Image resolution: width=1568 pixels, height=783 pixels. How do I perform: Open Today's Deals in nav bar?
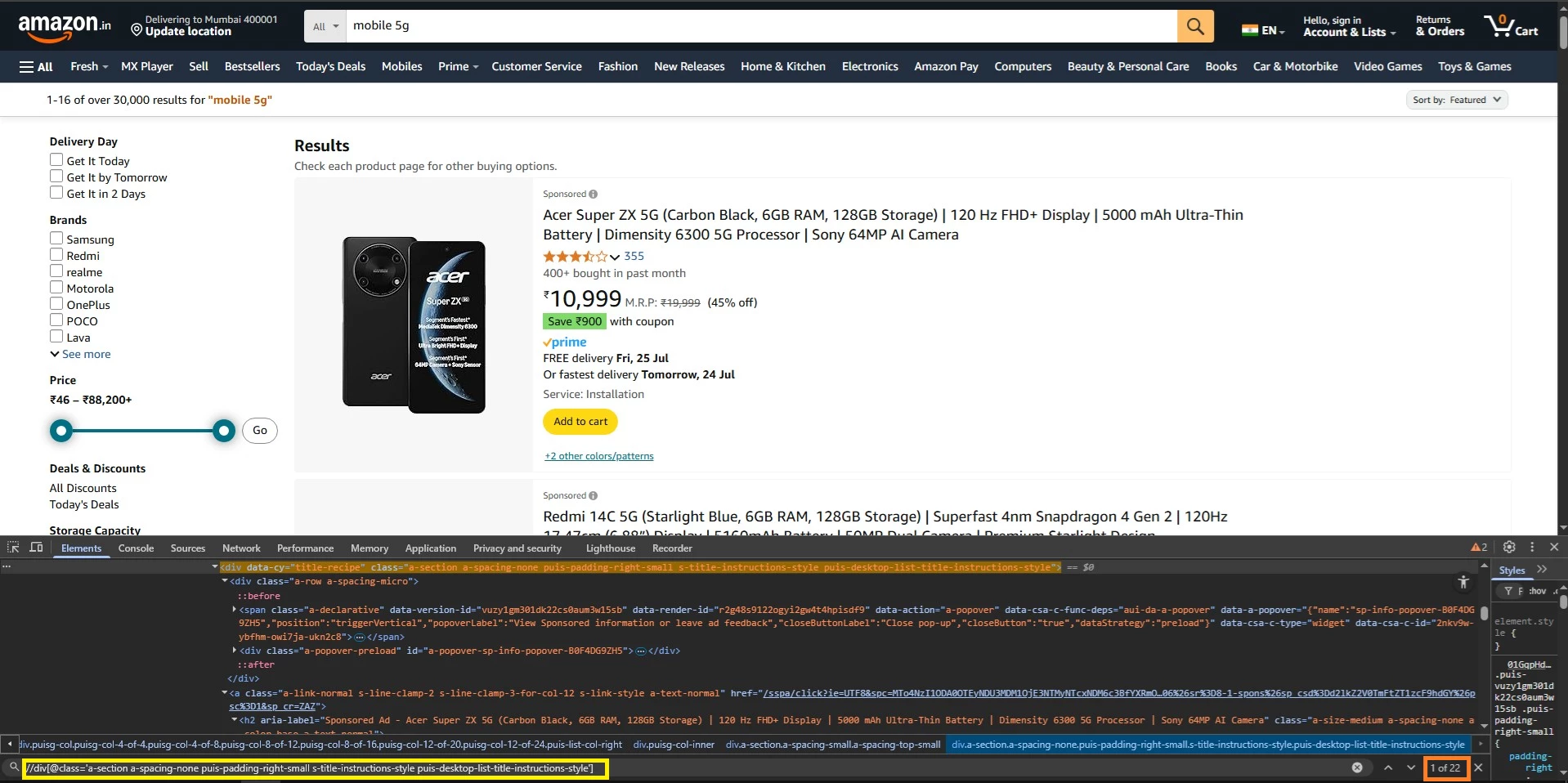pyautogui.click(x=330, y=67)
